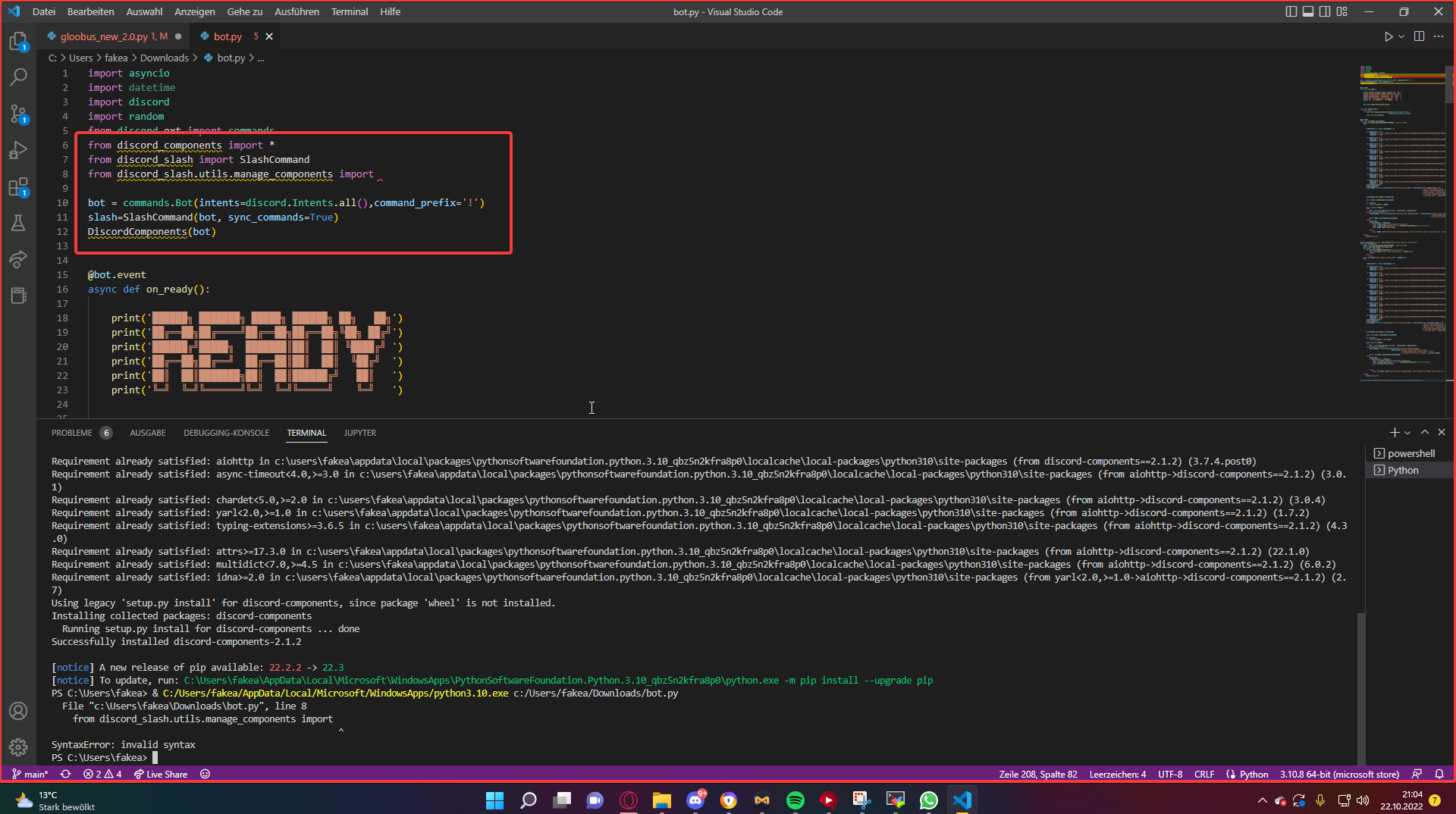The width and height of the screenshot is (1456, 814).
Task: Open the Testing flask icon
Action: tap(18, 223)
